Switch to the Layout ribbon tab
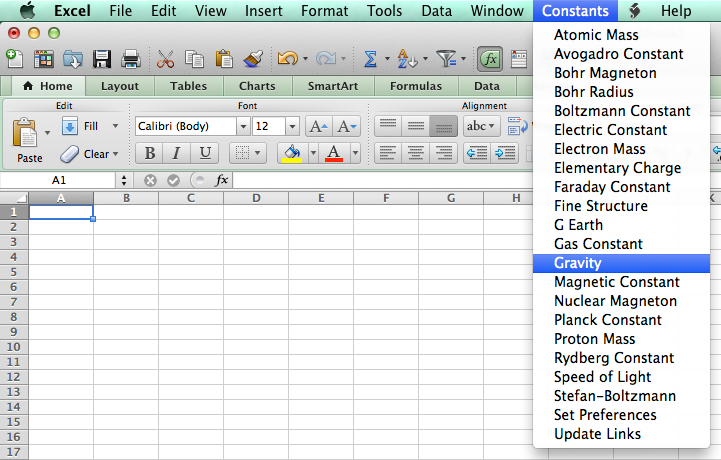The width and height of the screenshot is (721, 460). pyautogui.click(x=120, y=86)
